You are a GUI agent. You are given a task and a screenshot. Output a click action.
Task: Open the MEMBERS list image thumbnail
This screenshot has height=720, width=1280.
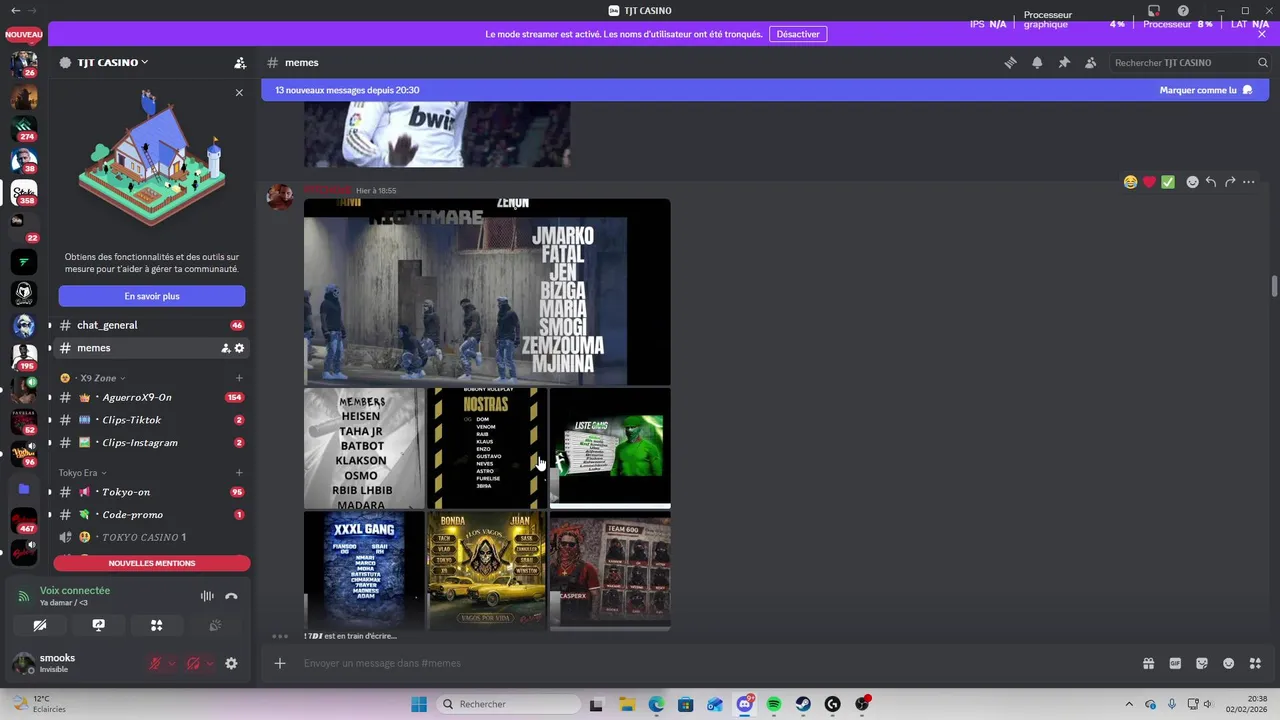[x=364, y=448]
